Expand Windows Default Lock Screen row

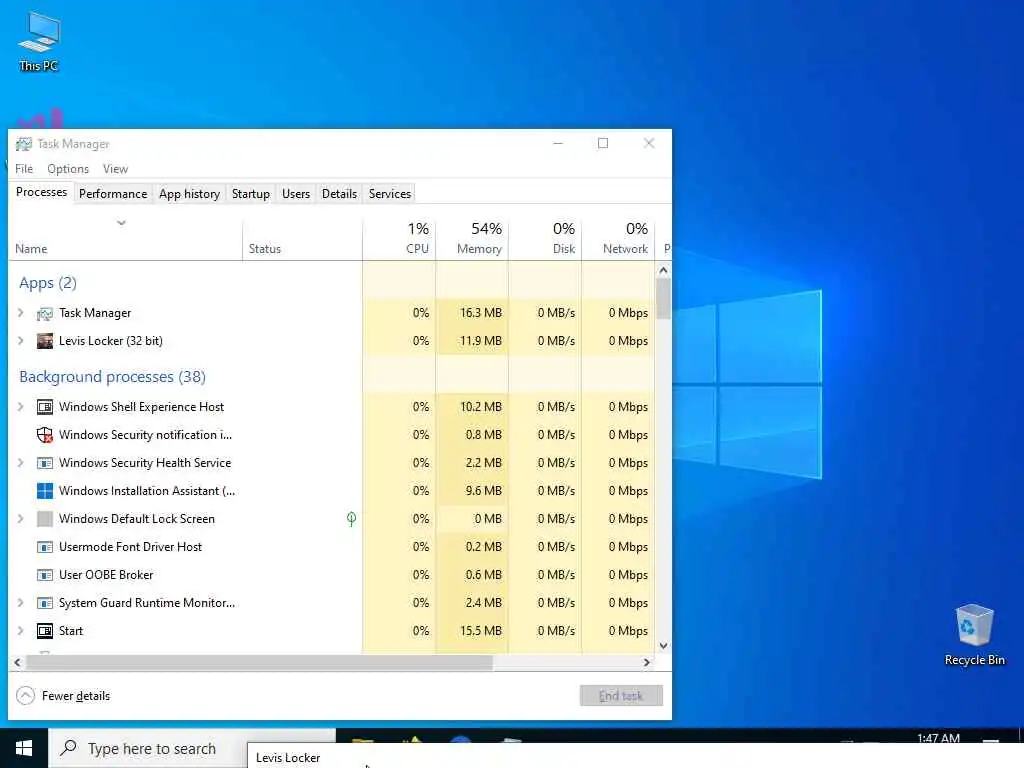coord(20,519)
